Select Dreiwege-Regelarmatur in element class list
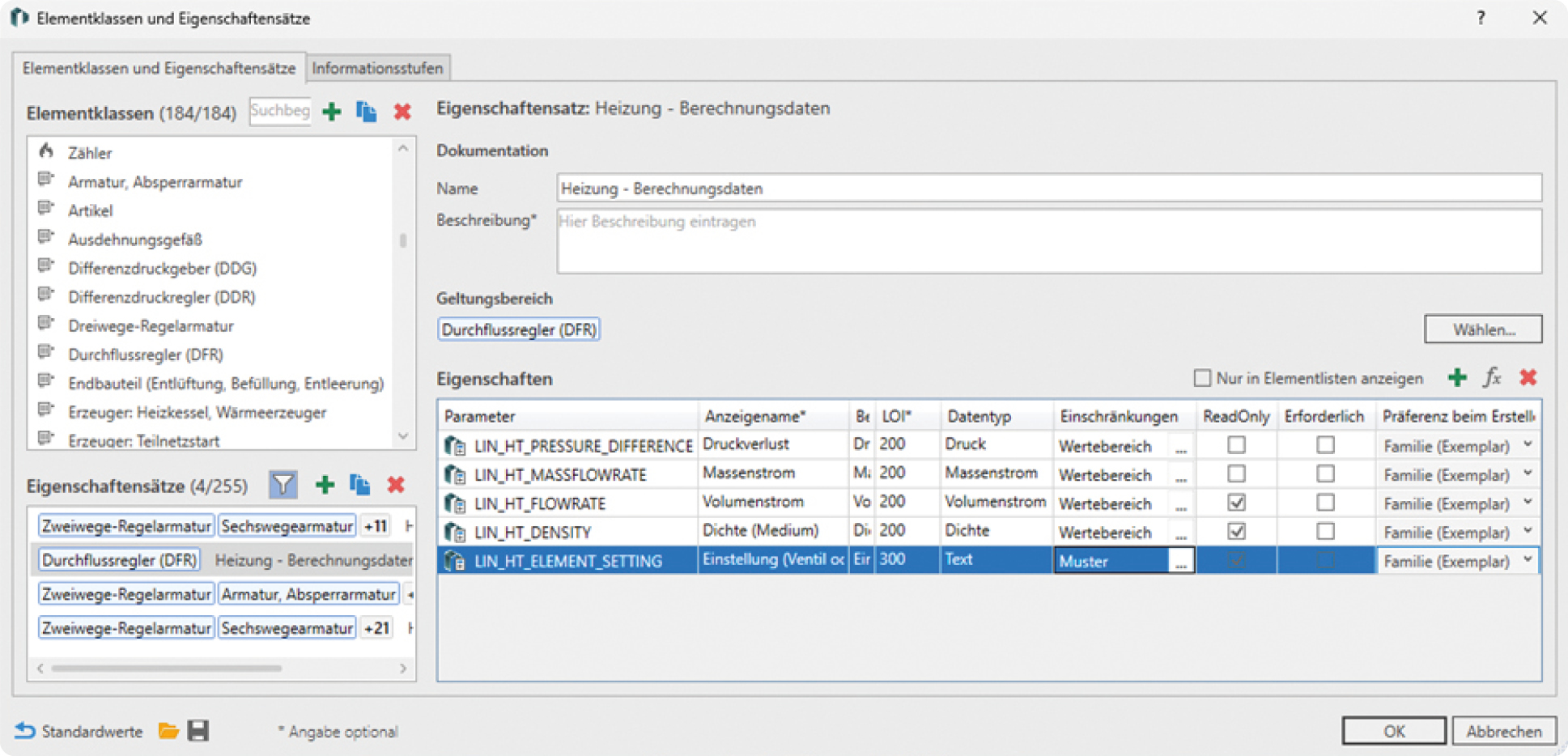The height and width of the screenshot is (756, 1568). pyautogui.click(x=151, y=326)
